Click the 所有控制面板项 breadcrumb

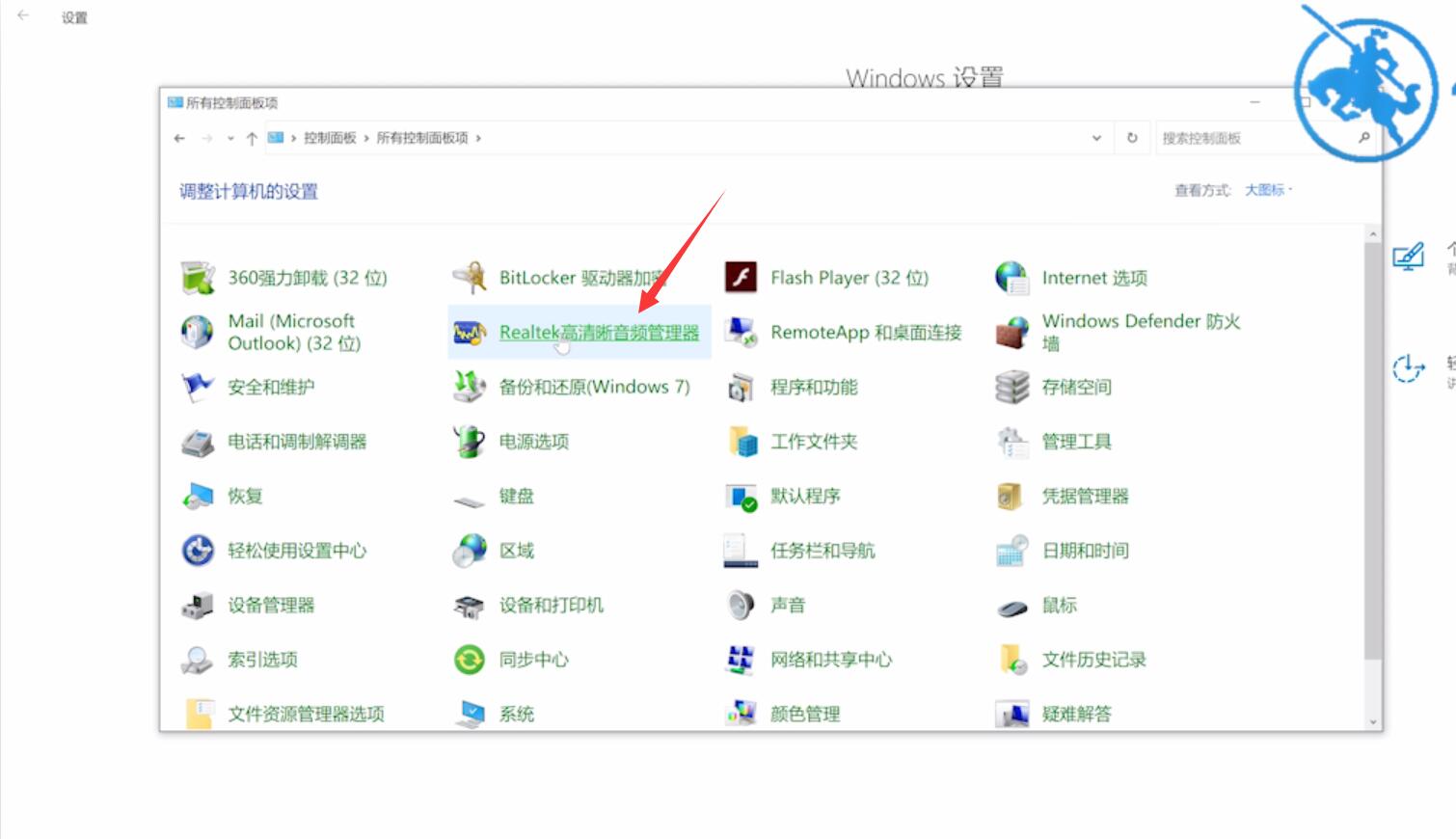(422, 138)
